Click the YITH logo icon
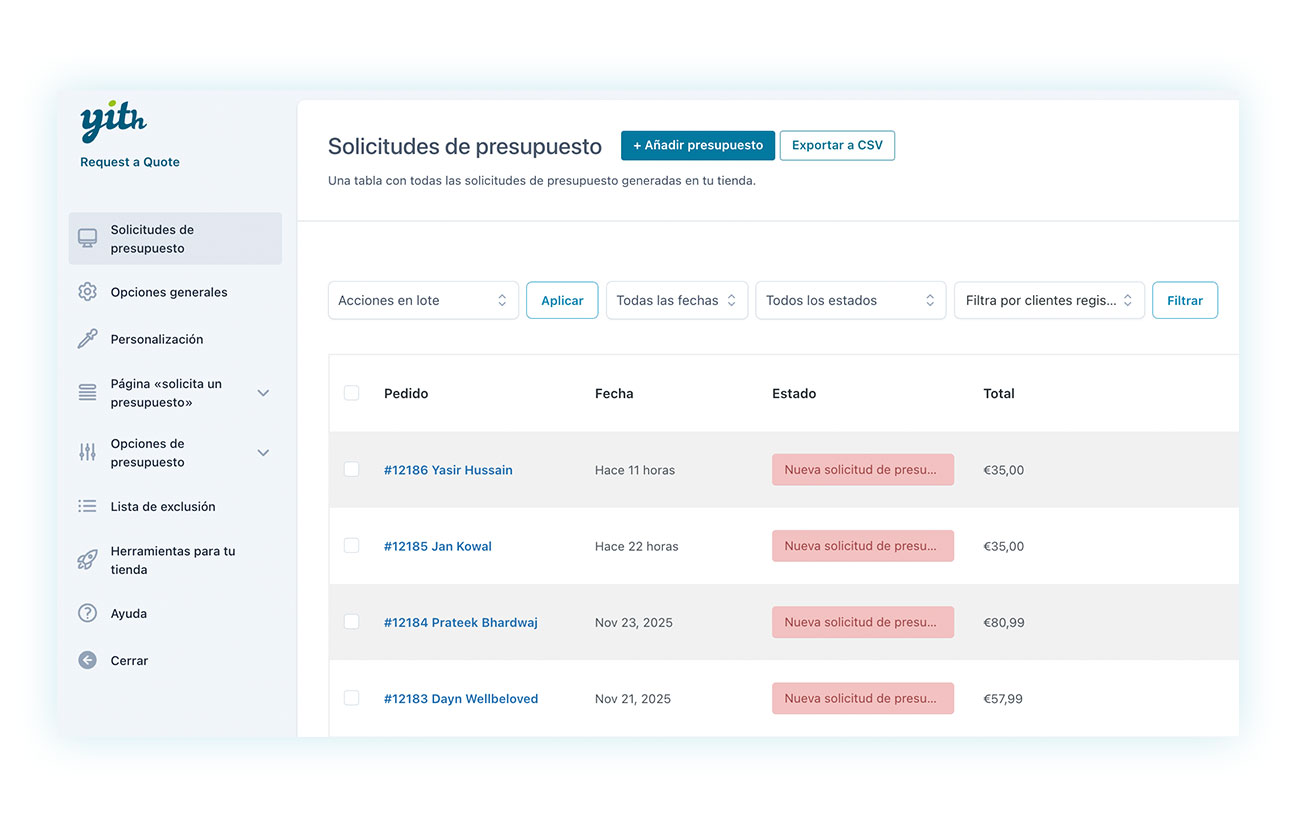Image resolution: width=1300 pixels, height=817 pixels. pyautogui.click(x=113, y=123)
